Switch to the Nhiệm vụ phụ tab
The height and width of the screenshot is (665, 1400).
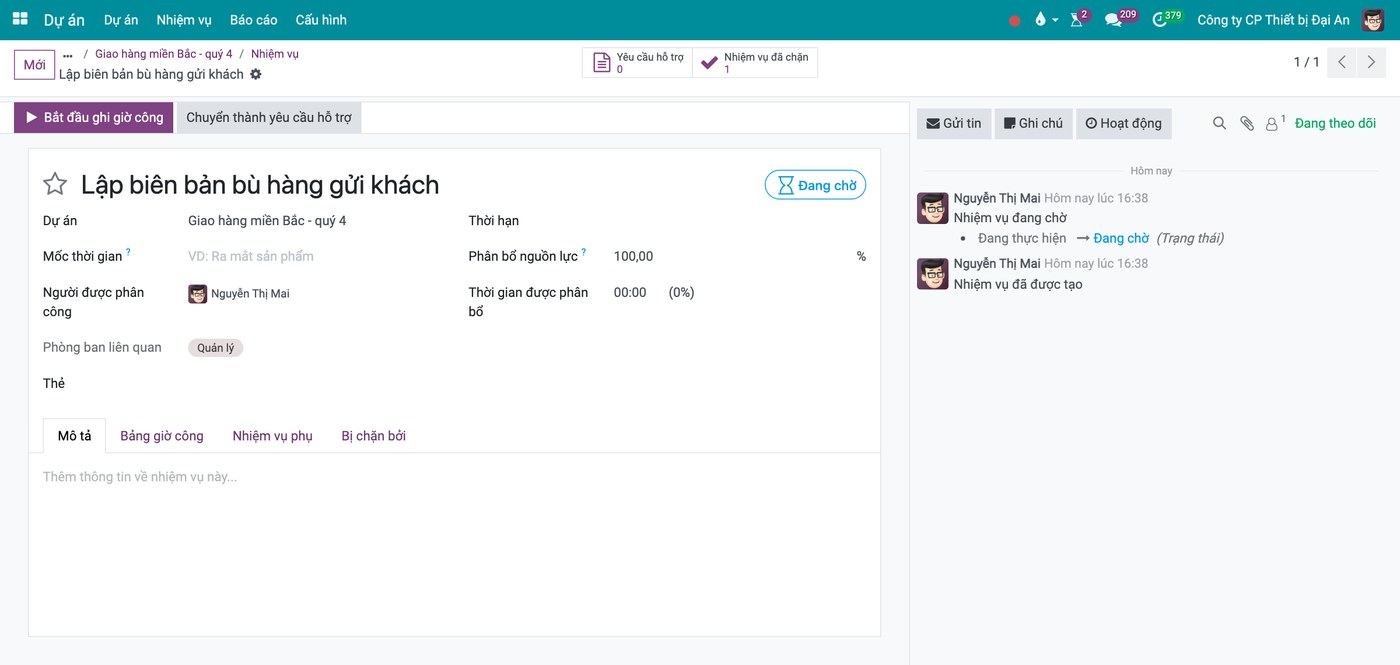point(273,436)
